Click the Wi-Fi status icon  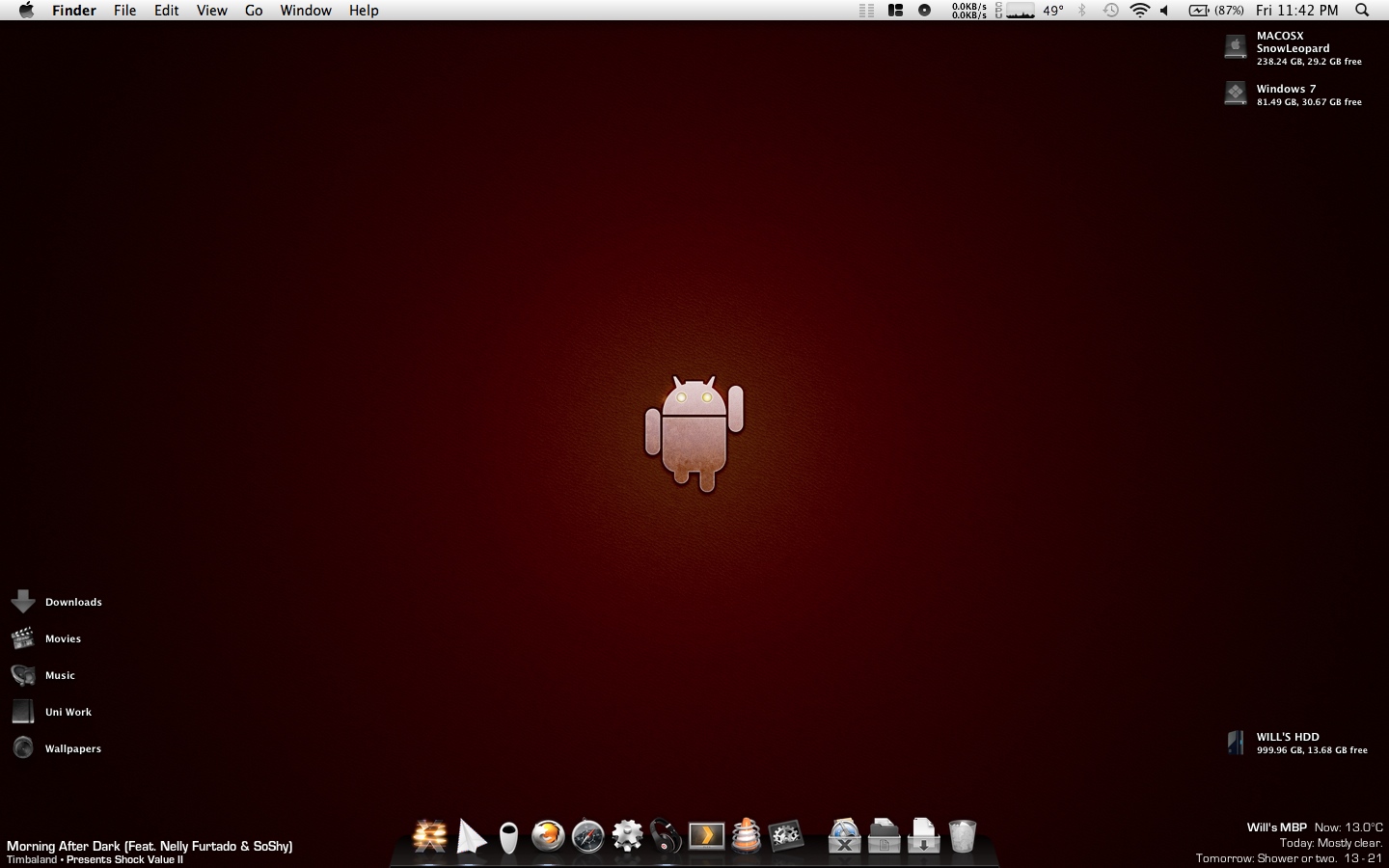pyautogui.click(x=1140, y=11)
